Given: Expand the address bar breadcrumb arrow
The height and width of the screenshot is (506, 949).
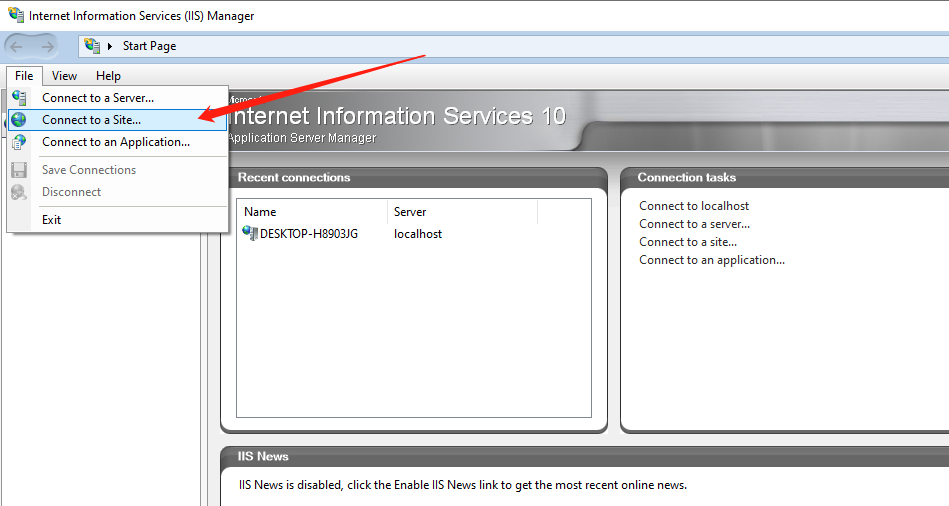Looking at the screenshot, I should click(110, 46).
